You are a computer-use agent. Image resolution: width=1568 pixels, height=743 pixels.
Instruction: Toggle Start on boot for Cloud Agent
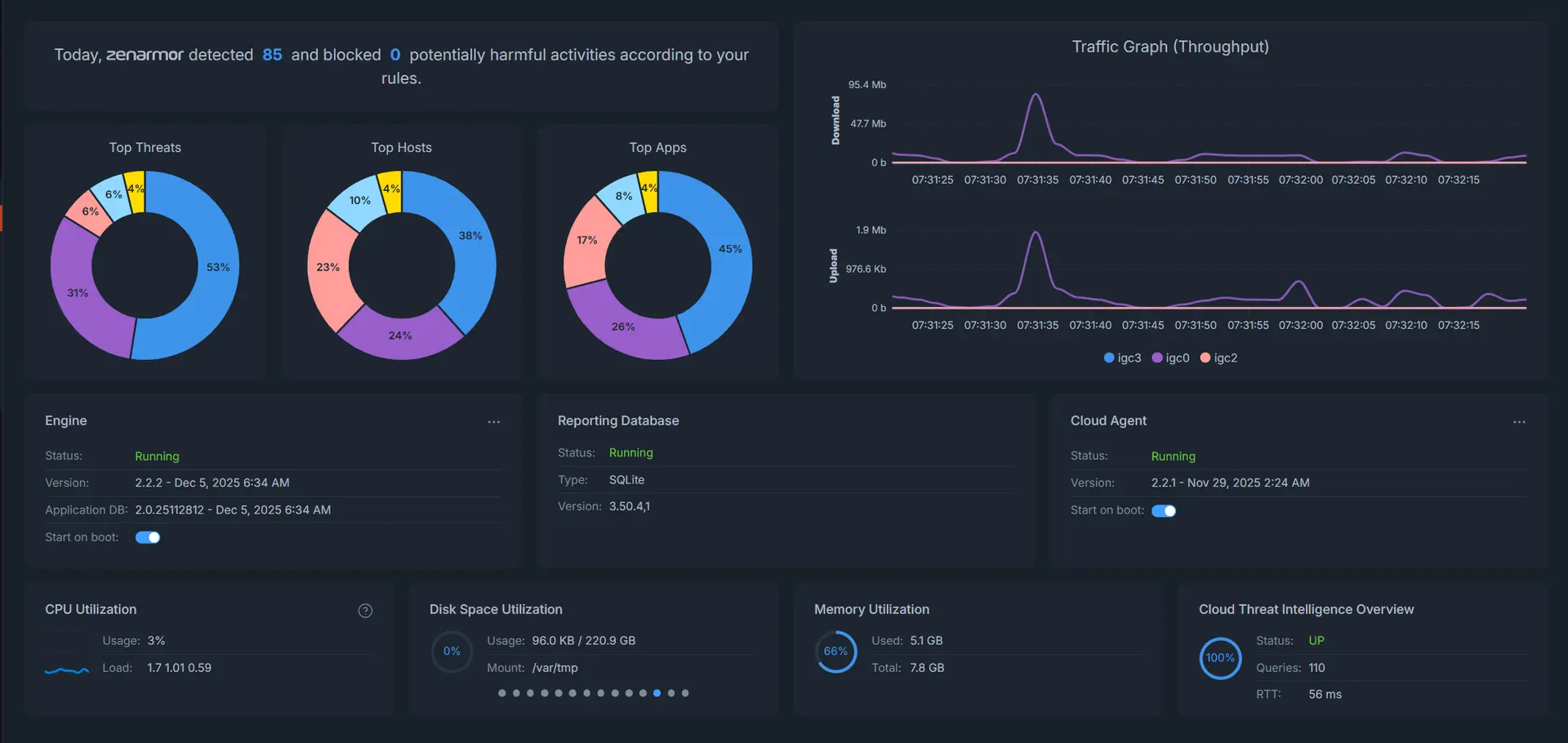point(1165,510)
